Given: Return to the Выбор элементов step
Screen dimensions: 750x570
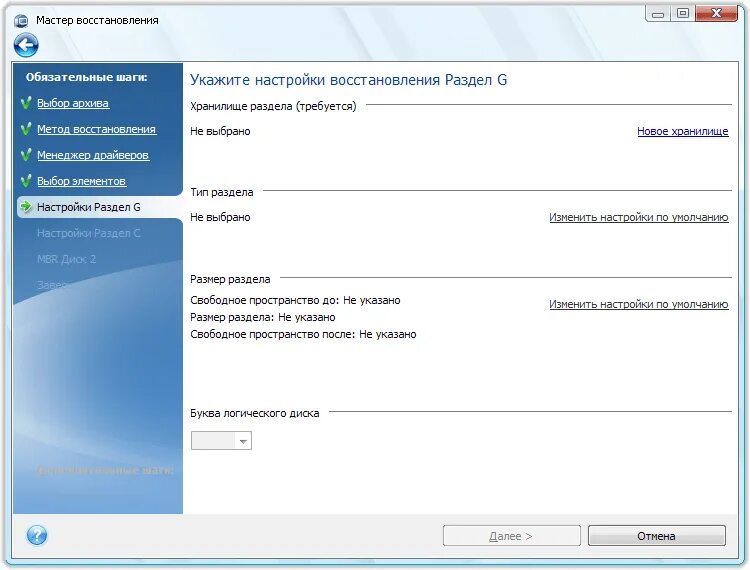Looking at the screenshot, I should pos(81,181).
